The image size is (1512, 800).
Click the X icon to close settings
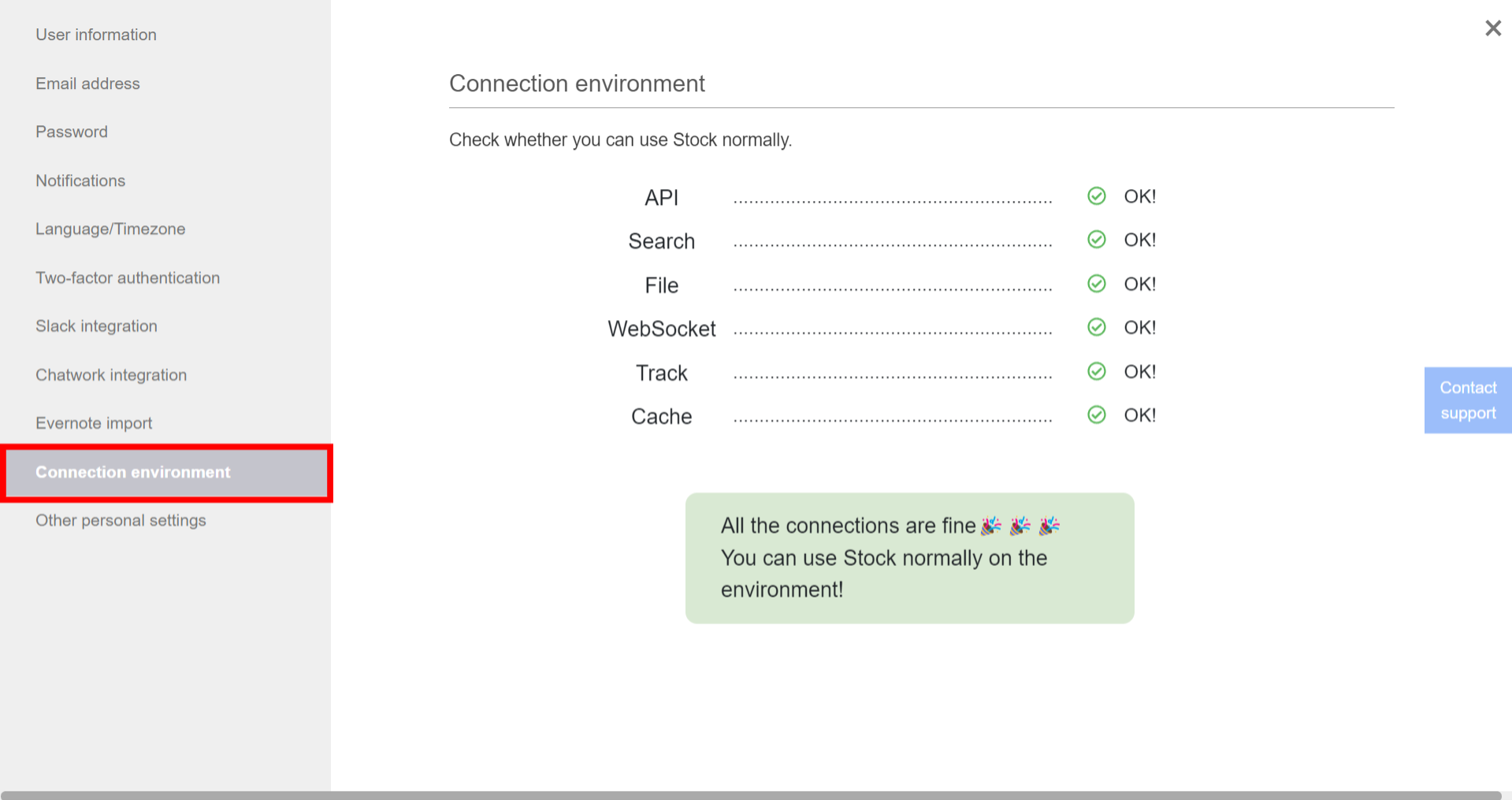(1492, 28)
